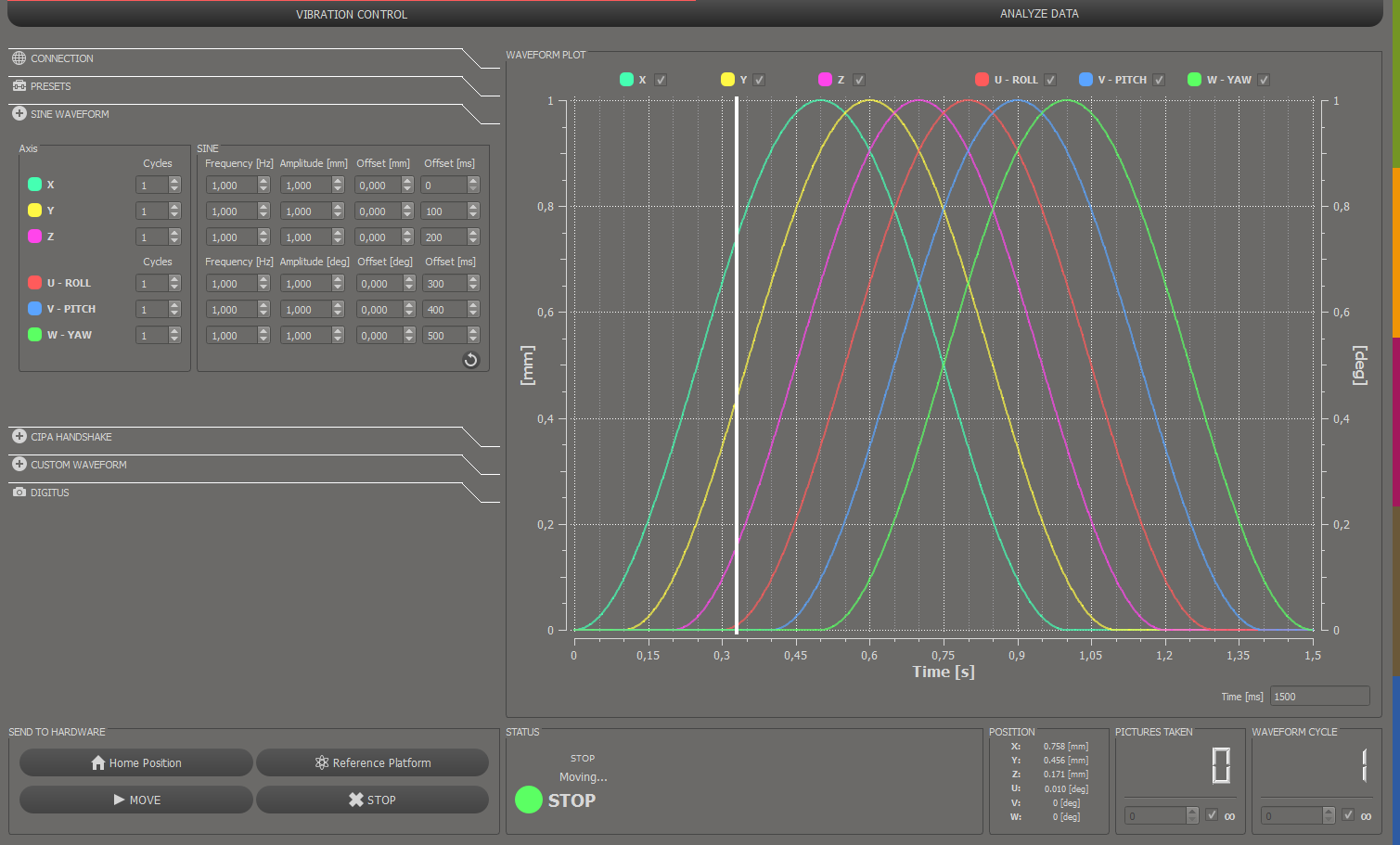The width and height of the screenshot is (1400, 845).
Task: Click the house icon on Home Position
Action: coord(98,762)
